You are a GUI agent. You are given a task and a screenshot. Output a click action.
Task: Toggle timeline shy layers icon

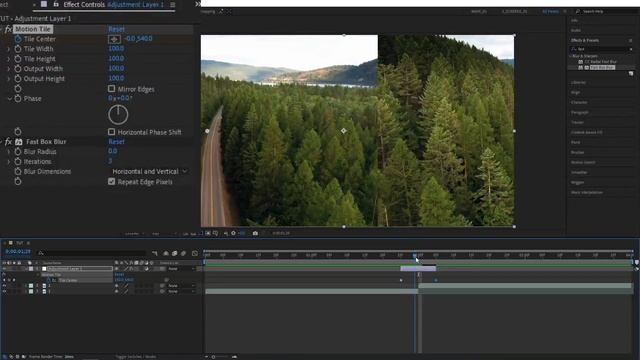166,253
